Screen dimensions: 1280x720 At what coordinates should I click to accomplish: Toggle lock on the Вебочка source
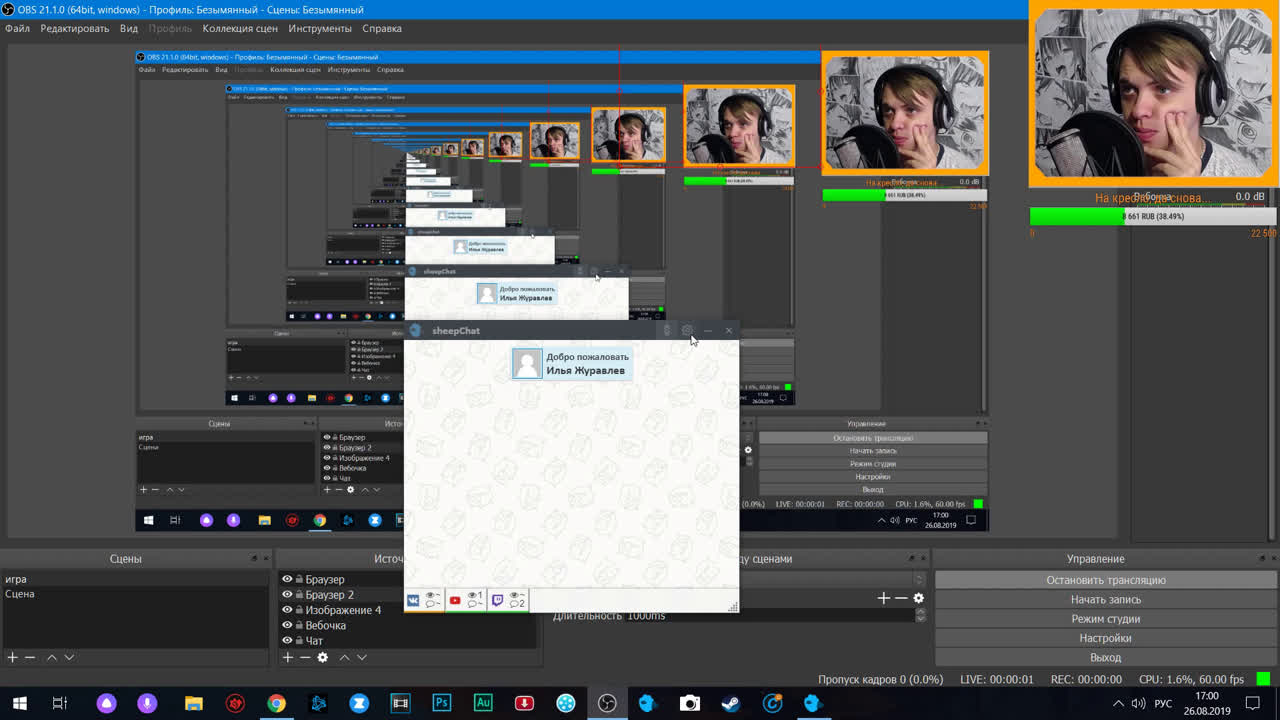click(299, 625)
